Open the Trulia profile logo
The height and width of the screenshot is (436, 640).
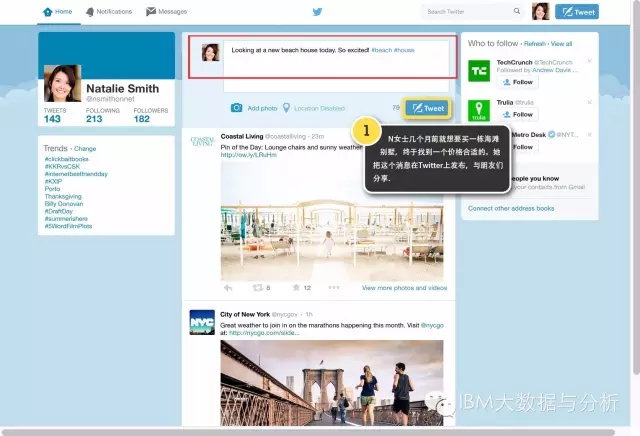click(478, 111)
